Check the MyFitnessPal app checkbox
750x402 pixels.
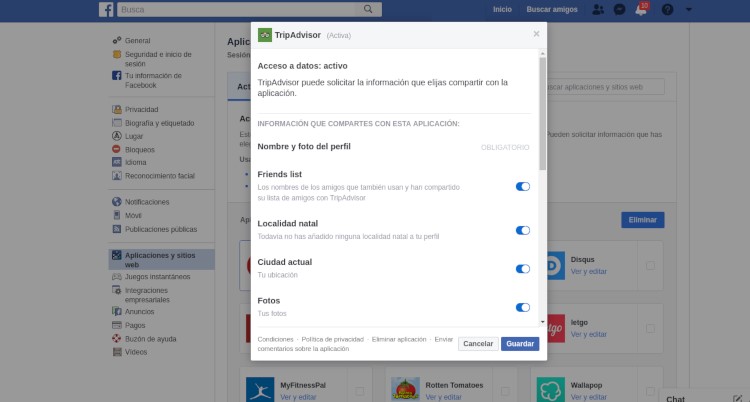point(359,391)
